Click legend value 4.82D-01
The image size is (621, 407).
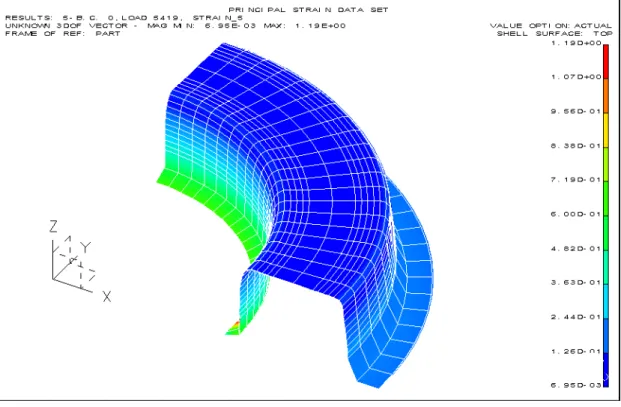[576, 249]
